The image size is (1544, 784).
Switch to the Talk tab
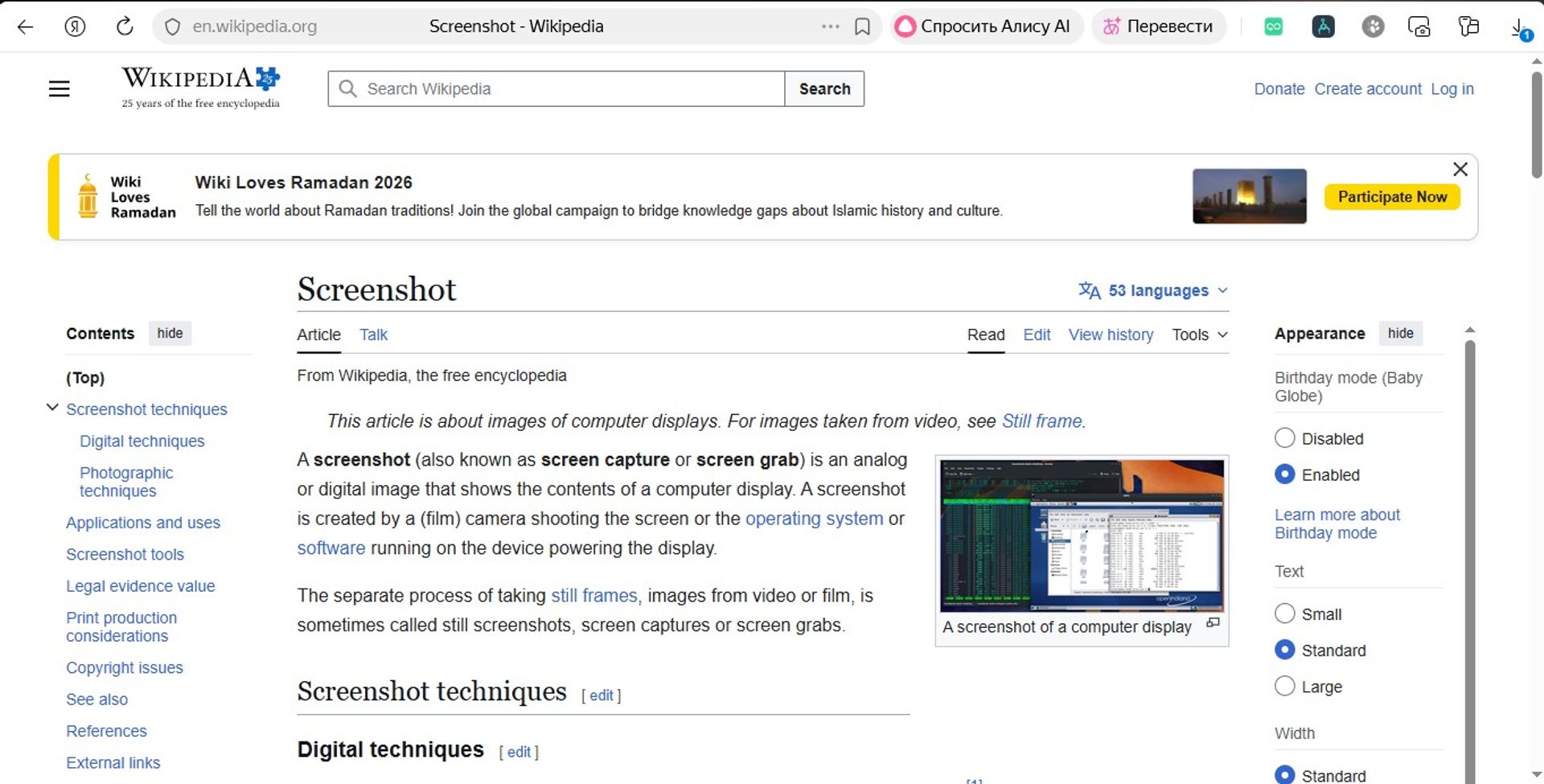point(373,335)
